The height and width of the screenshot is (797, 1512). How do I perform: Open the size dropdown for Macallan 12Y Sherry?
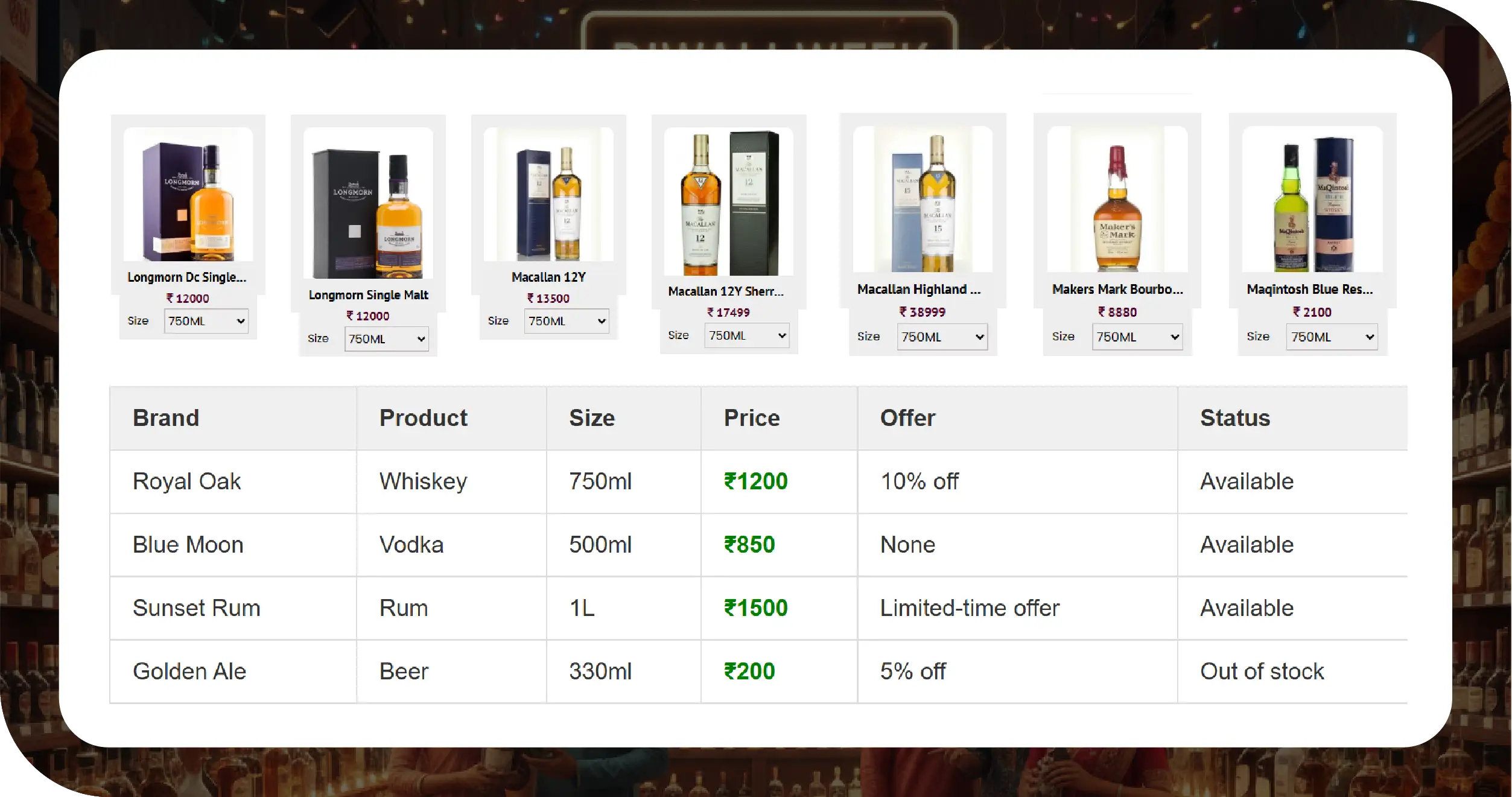746,335
